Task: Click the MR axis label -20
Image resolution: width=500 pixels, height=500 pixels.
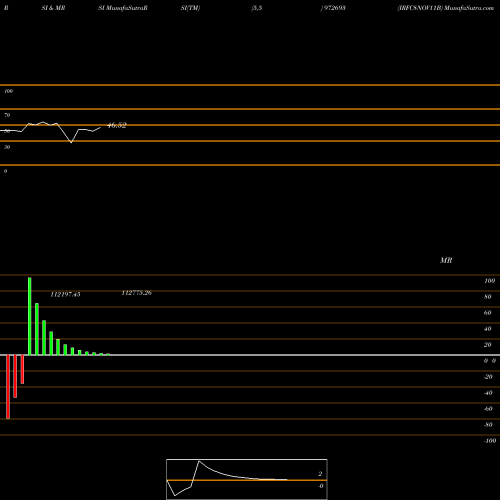Action: tap(488, 377)
